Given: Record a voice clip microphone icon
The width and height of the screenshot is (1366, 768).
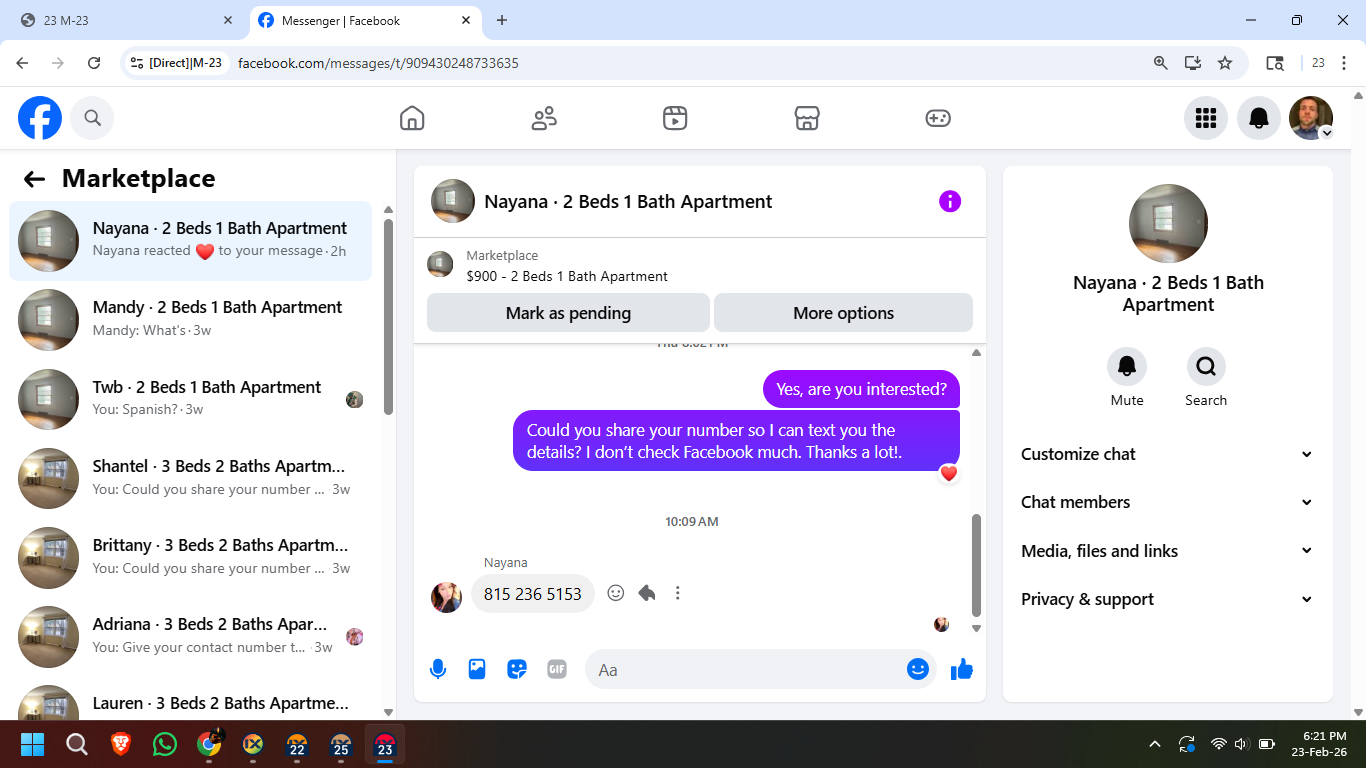Looking at the screenshot, I should 437,670.
